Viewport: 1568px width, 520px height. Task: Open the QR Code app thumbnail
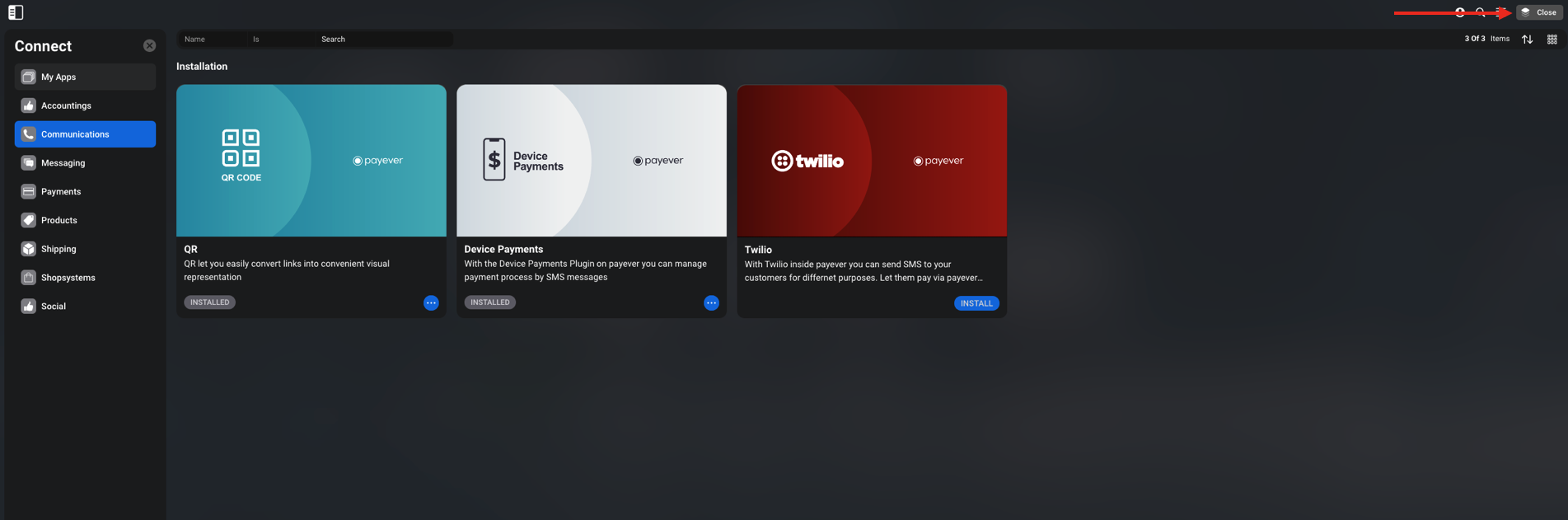coord(311,161)
